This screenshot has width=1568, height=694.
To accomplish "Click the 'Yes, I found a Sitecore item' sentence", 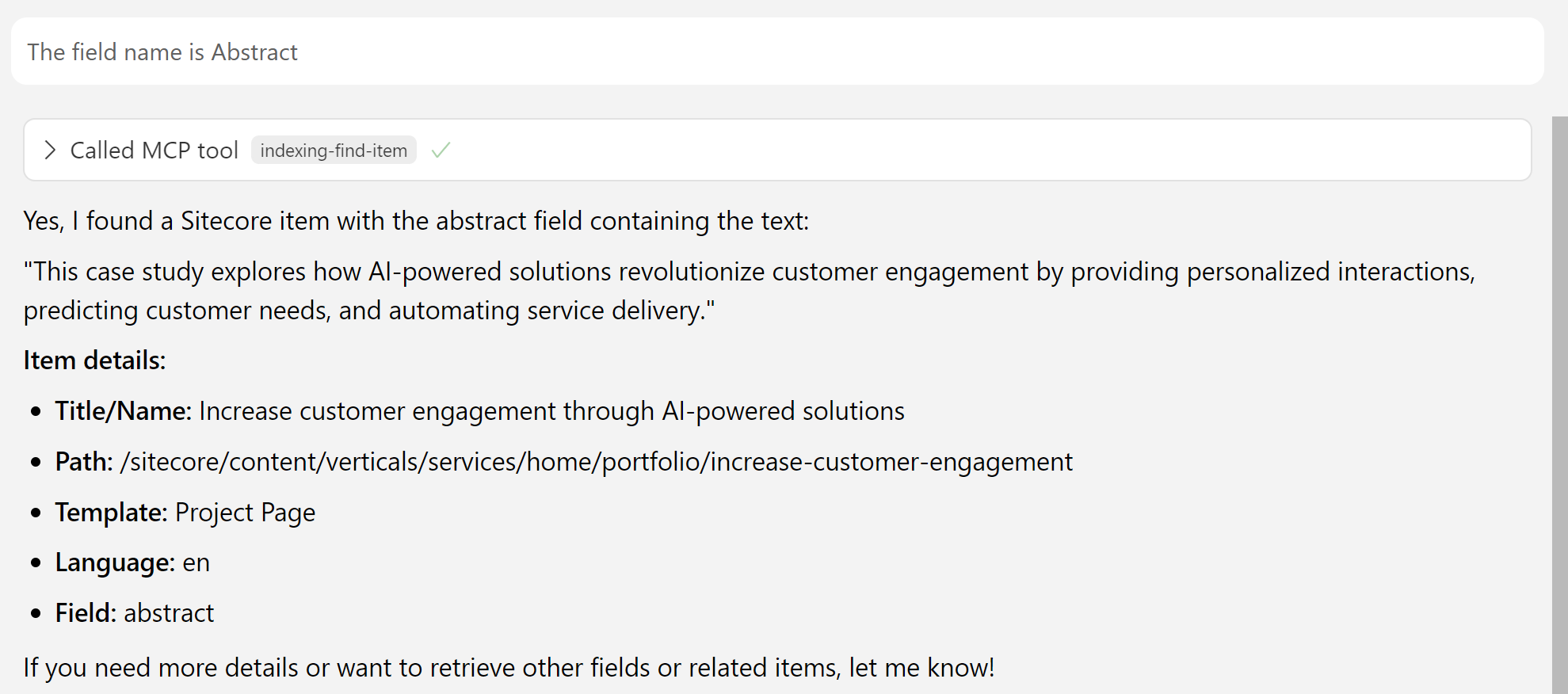I will [x=416, y=221].
